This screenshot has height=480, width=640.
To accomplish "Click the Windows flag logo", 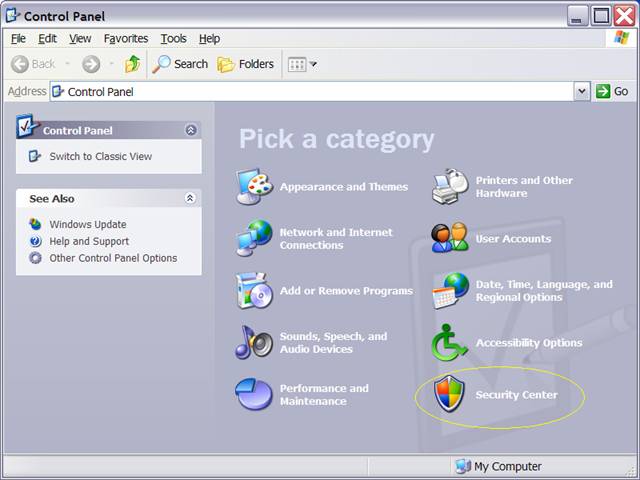I will (621, 38).
